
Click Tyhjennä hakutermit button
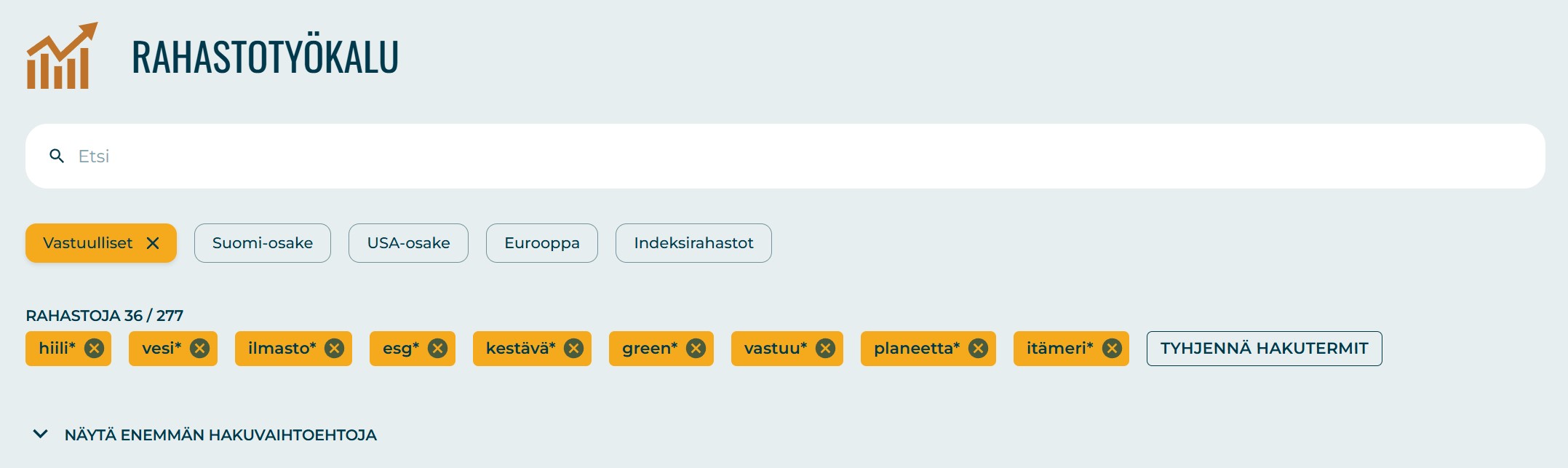click(x=1265, y=349)
